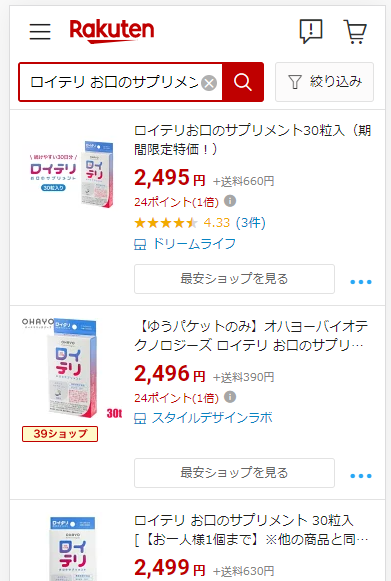The height and width of the screenshot is (581, 391).
Task: Click the info icon beside second item's points
Action: (230, 397)
